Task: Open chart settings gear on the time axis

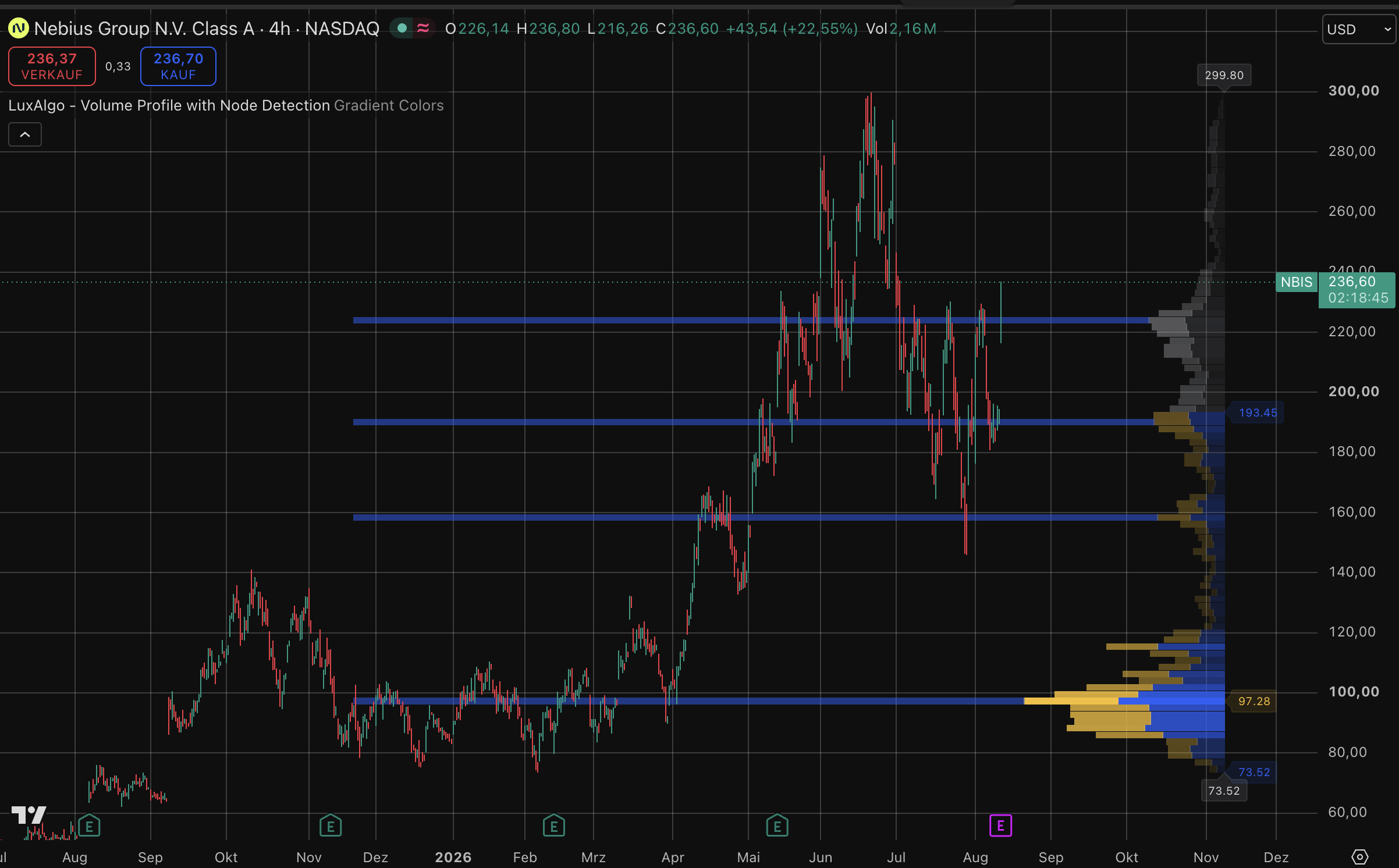Action: pyautogui.click(x=1359, y=856)
